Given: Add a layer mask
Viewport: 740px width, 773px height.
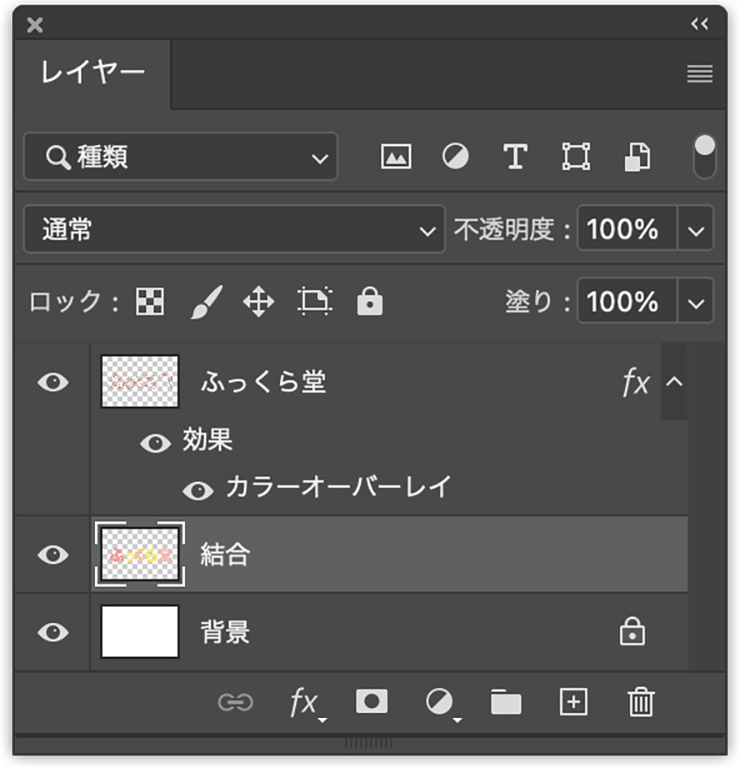Looking at the screenshot, I should [371, 701].
